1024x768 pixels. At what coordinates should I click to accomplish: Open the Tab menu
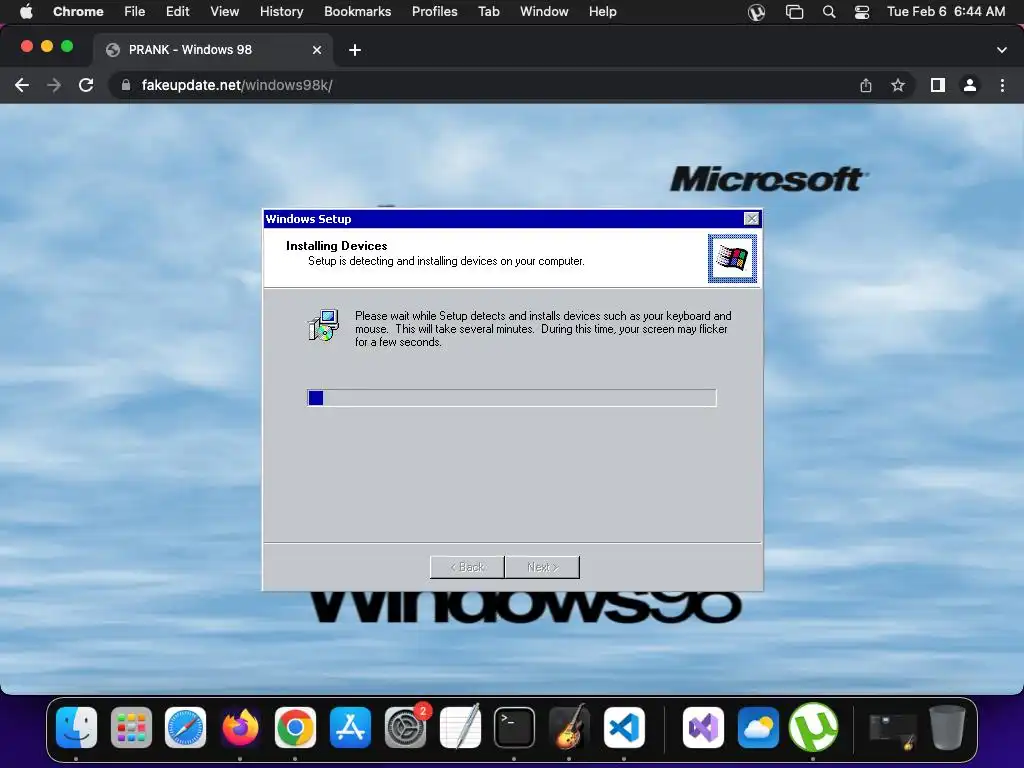click(488, 12)
